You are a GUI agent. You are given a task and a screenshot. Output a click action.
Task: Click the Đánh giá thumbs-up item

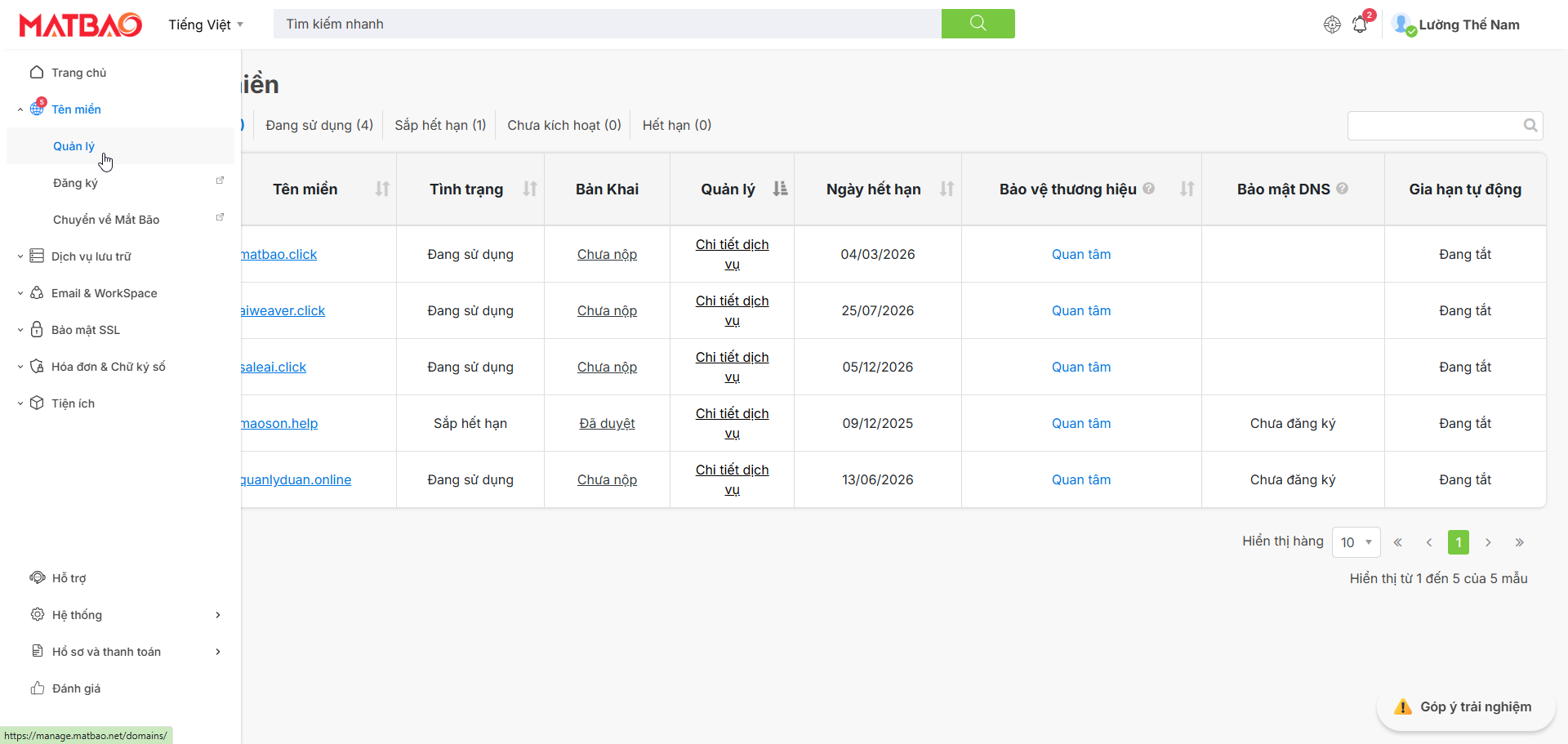[76, 688]
